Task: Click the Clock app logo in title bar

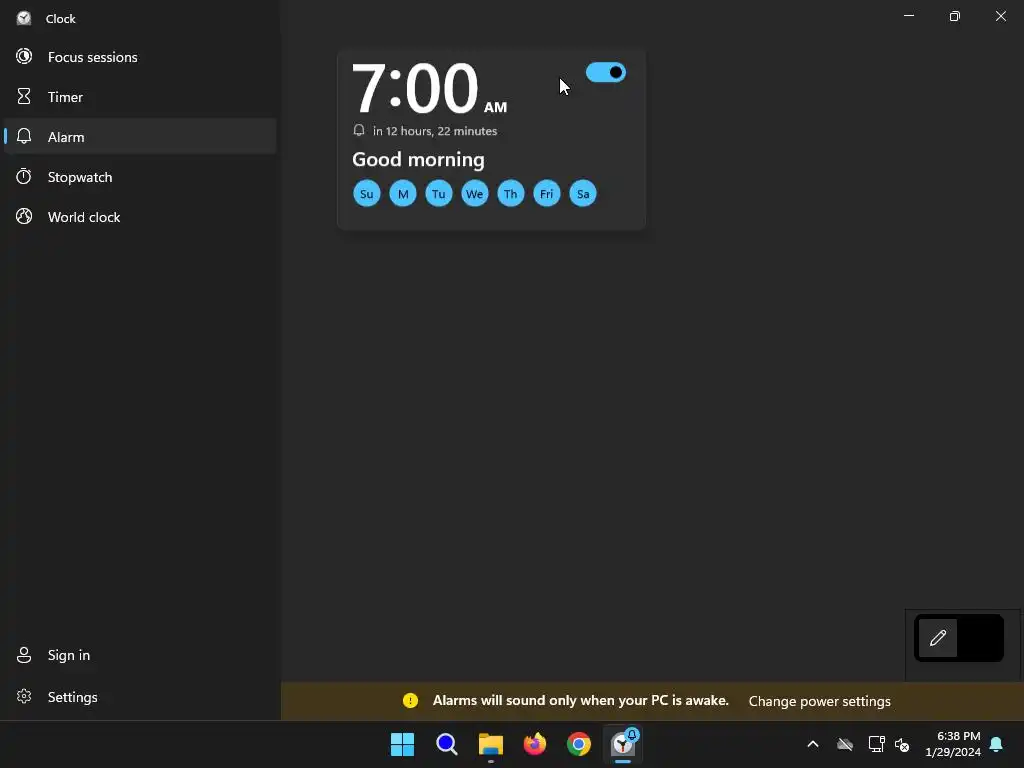Action: 24,18
